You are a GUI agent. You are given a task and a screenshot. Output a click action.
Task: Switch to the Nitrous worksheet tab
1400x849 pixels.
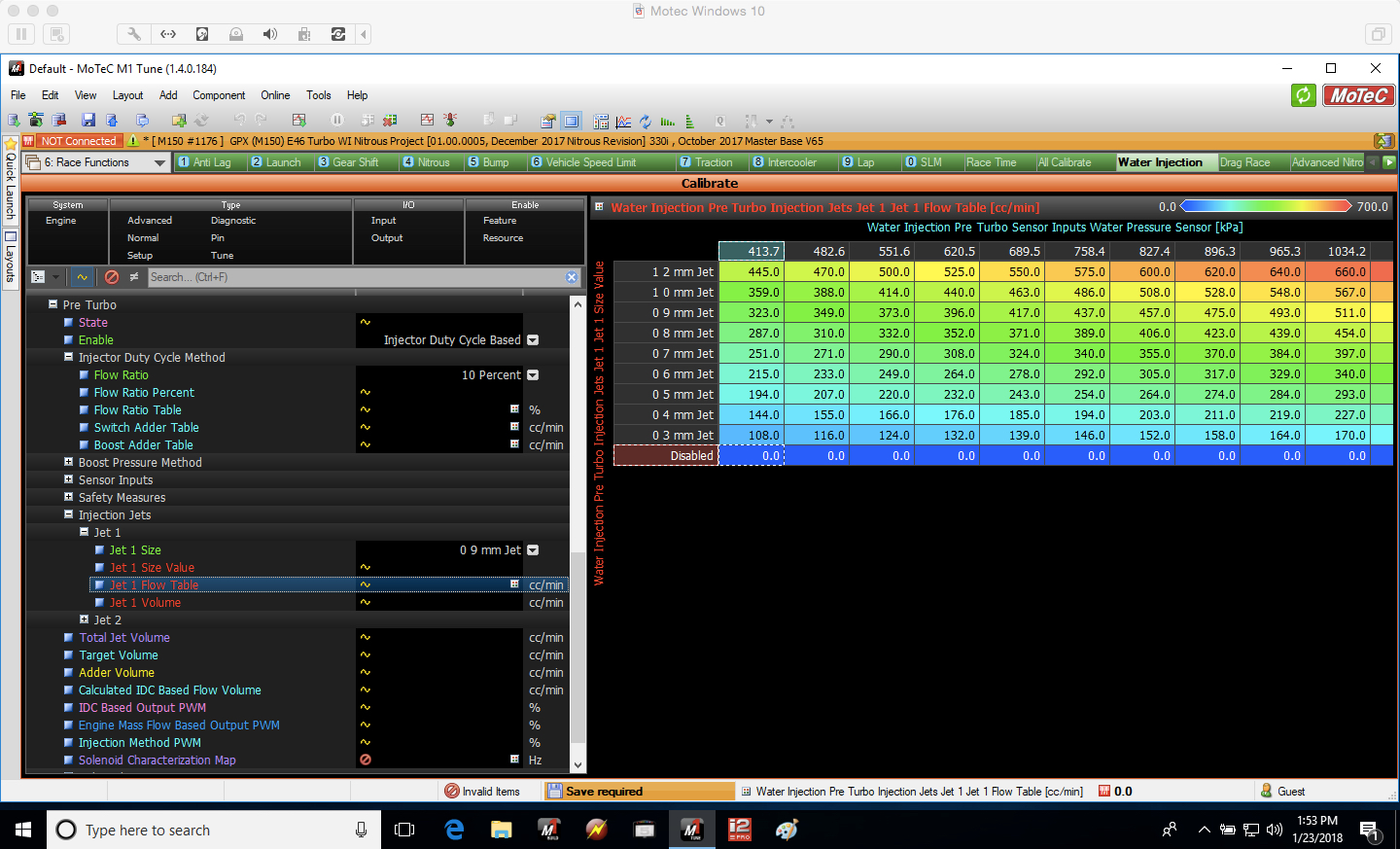tap(433, 162)
